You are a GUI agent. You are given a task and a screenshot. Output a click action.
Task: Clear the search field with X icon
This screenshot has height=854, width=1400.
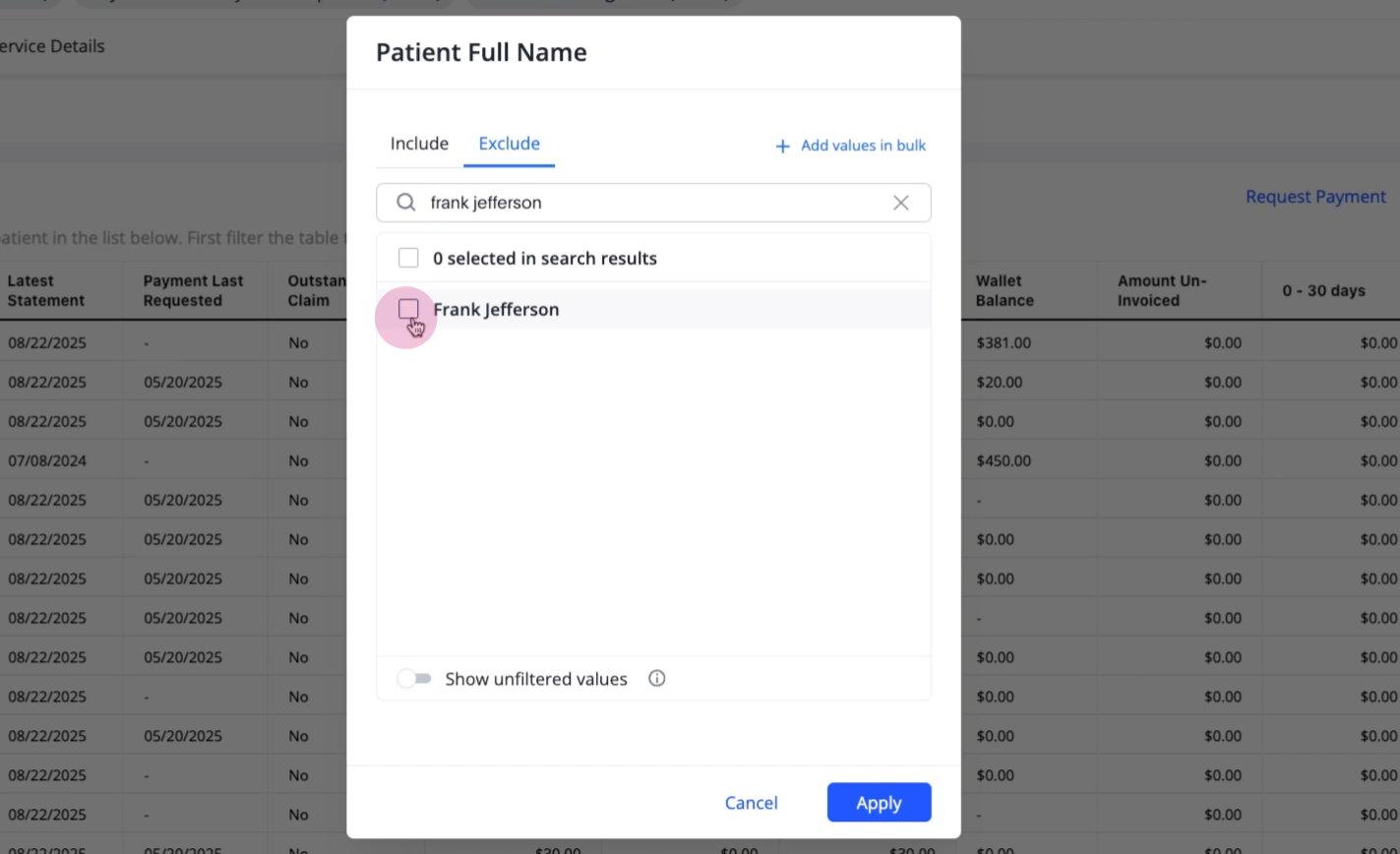coord(900,203)
